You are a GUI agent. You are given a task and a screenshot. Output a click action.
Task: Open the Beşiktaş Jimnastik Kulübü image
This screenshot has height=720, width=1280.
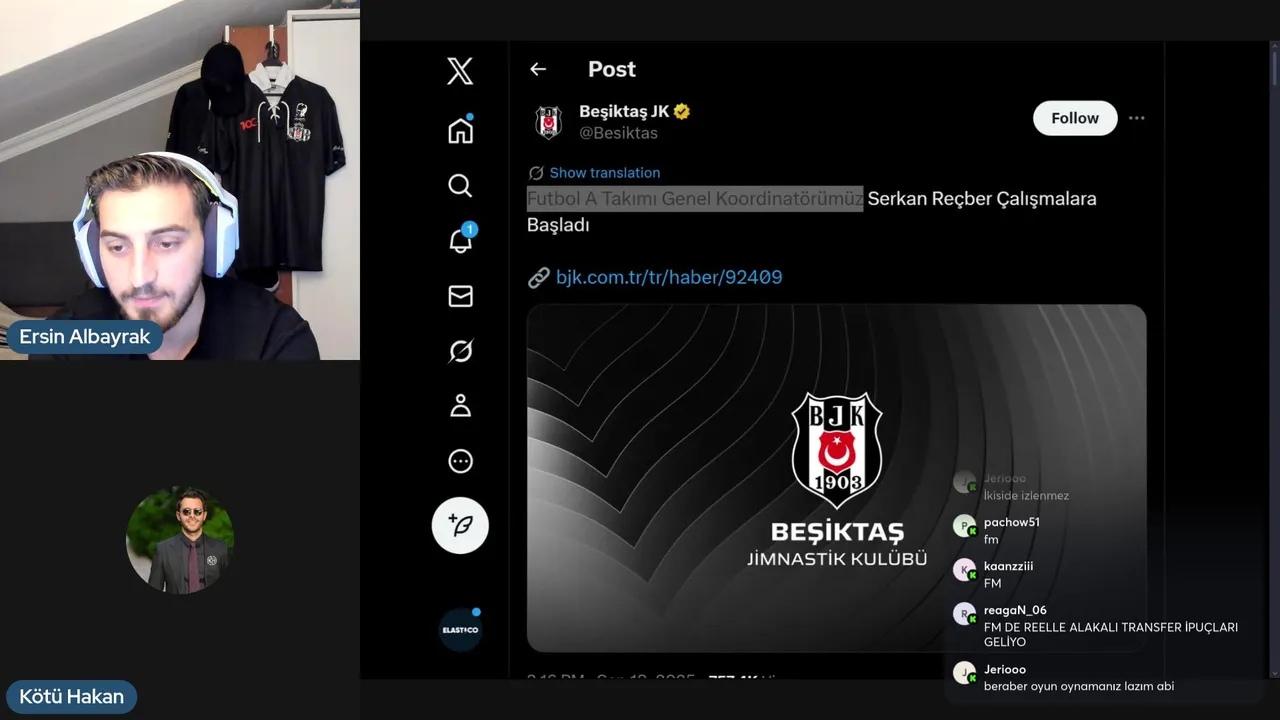[x=836, y=478]
